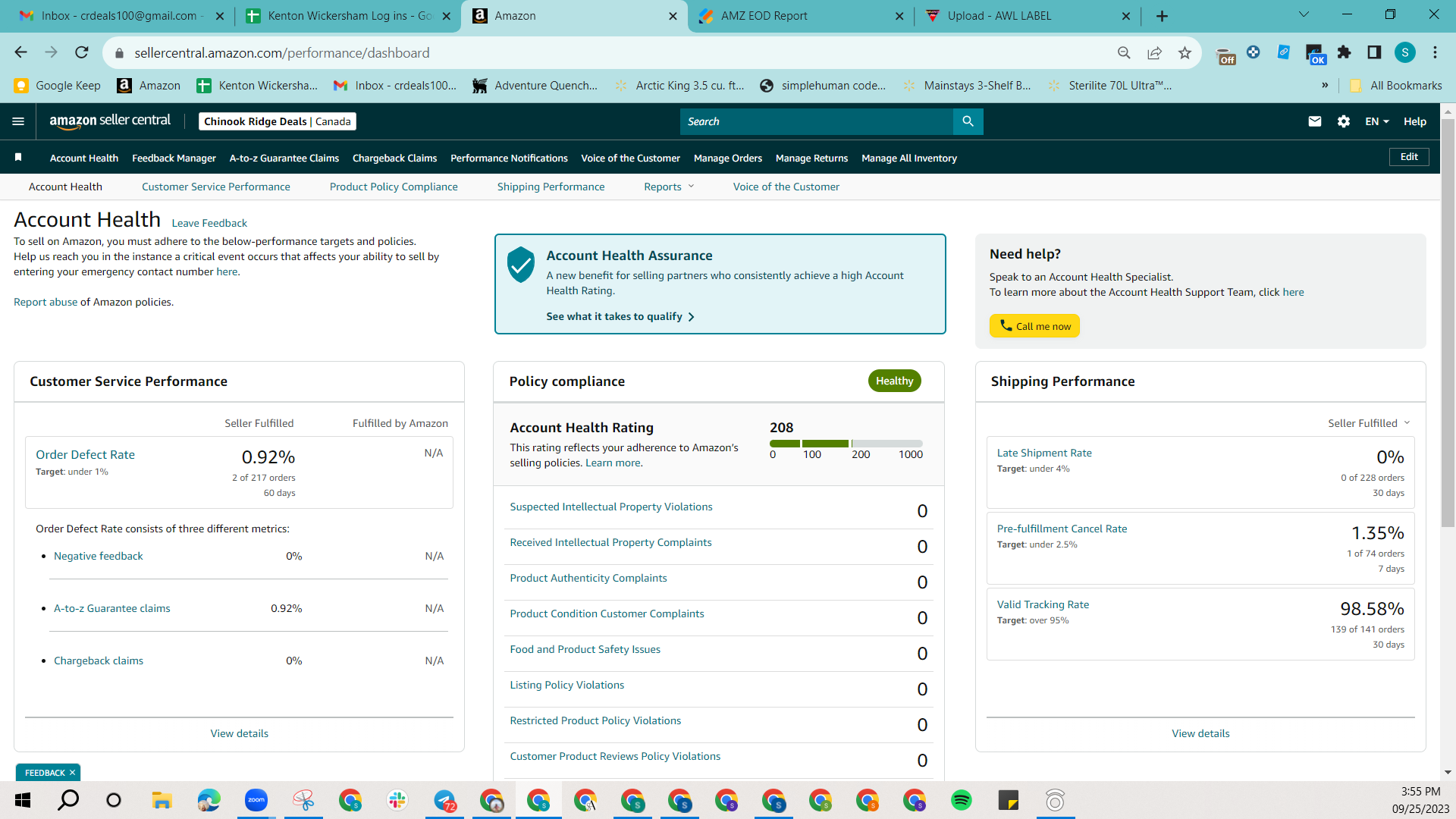The image size is (1456, 819).
Task: Open the Product Policy Compliance tab
Action: pos(394,187)
